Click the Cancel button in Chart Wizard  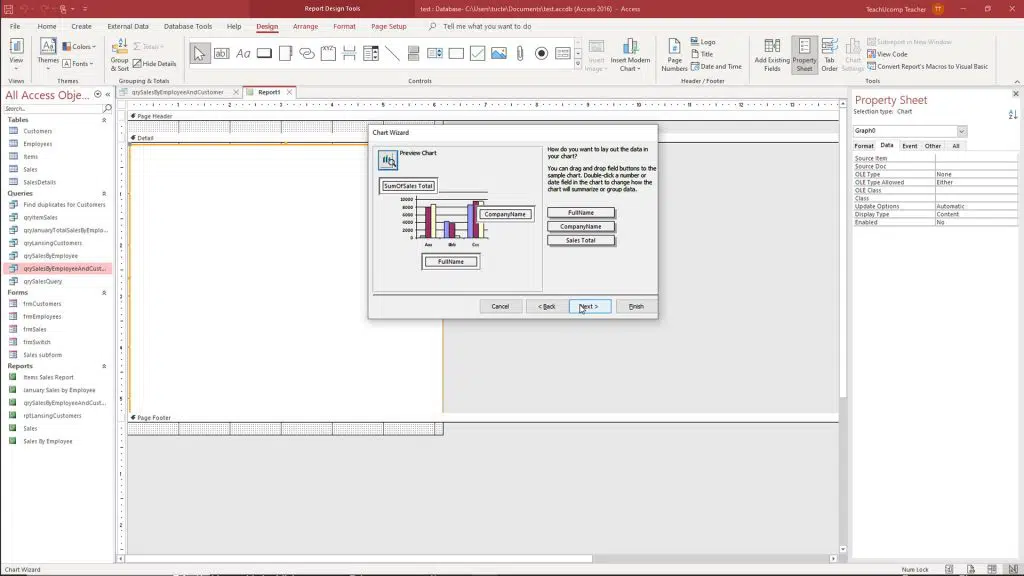[x=500, y=306]
